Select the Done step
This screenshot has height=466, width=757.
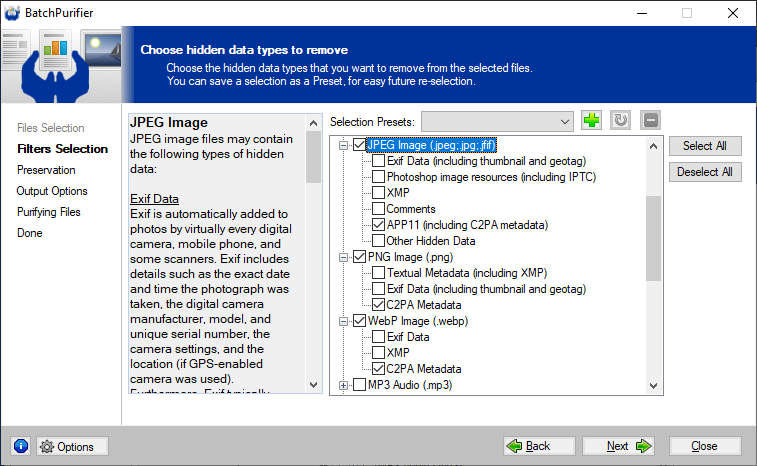(x=29, y=233)
